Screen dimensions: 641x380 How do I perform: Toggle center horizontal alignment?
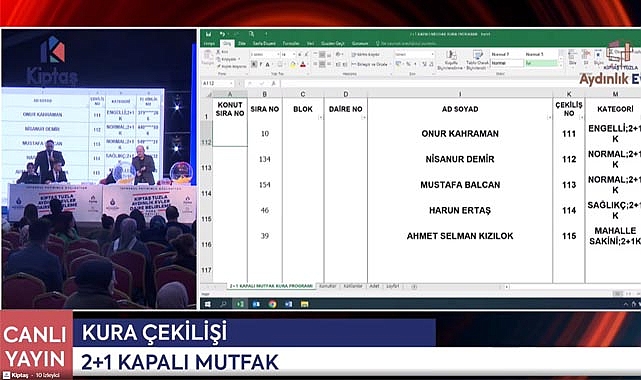[322, 64]
